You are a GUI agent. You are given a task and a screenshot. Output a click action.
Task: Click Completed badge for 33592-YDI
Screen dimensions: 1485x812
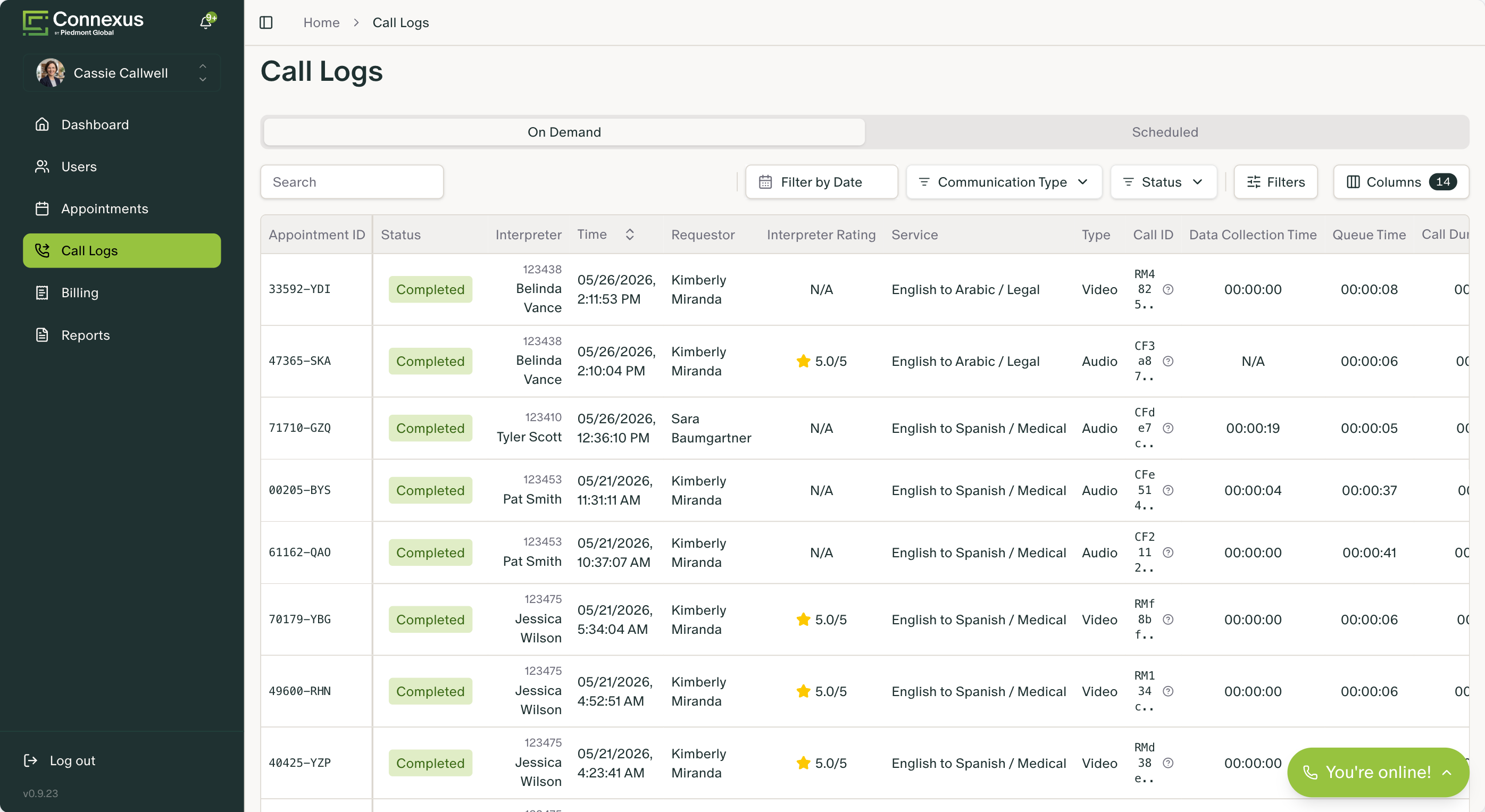pos(430,289)
